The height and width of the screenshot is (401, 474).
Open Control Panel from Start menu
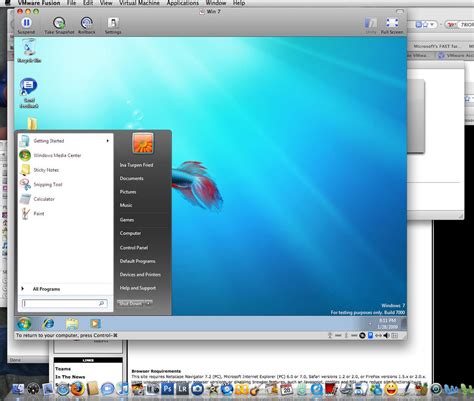(x=134, y=248)
